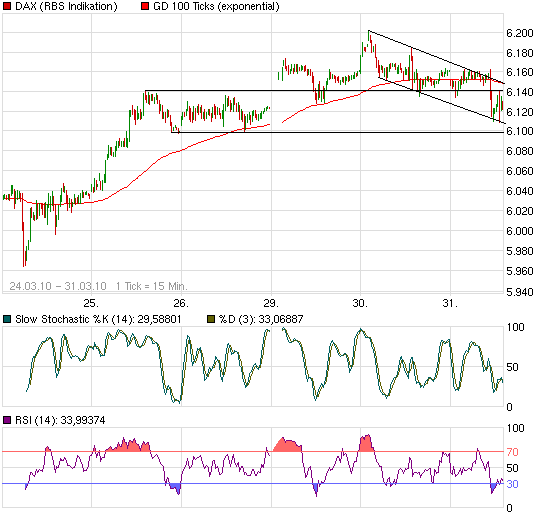Click the purple RSI (14) legend swatch
The width and height of the screenshot is (545, 516).
tap(7, 420)
